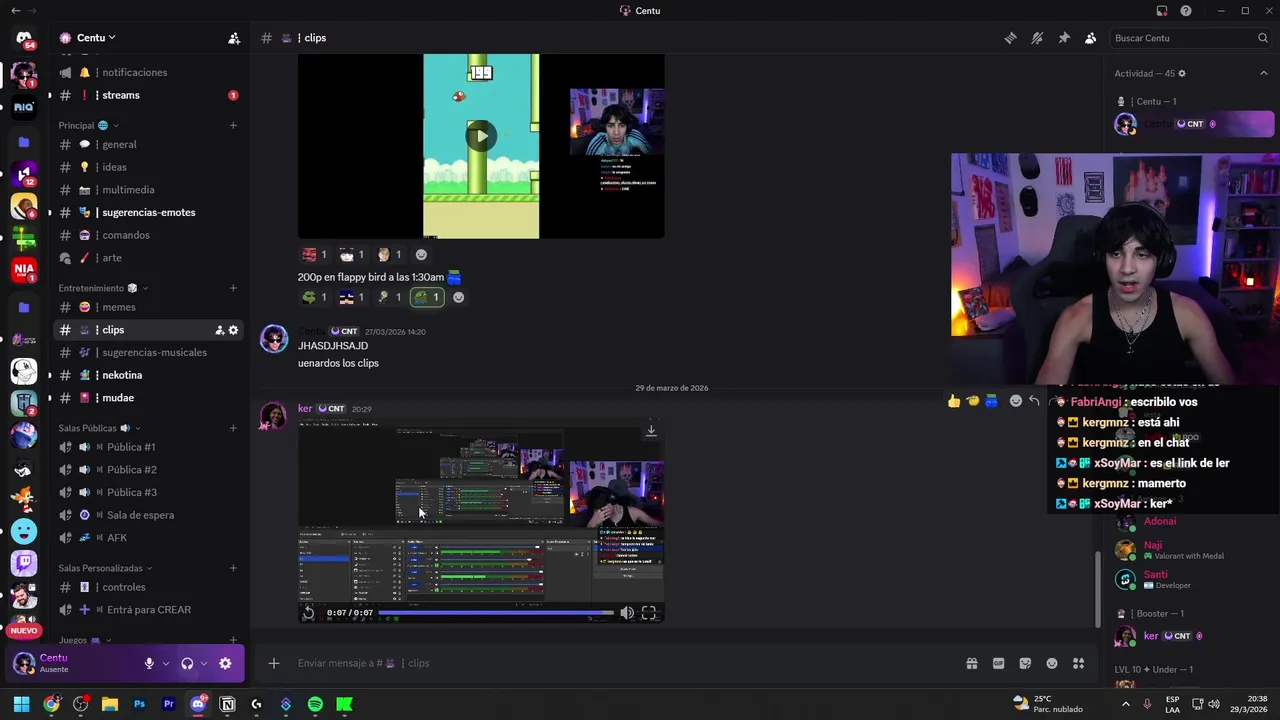Mute the microphone in user panel

(149, 663)
